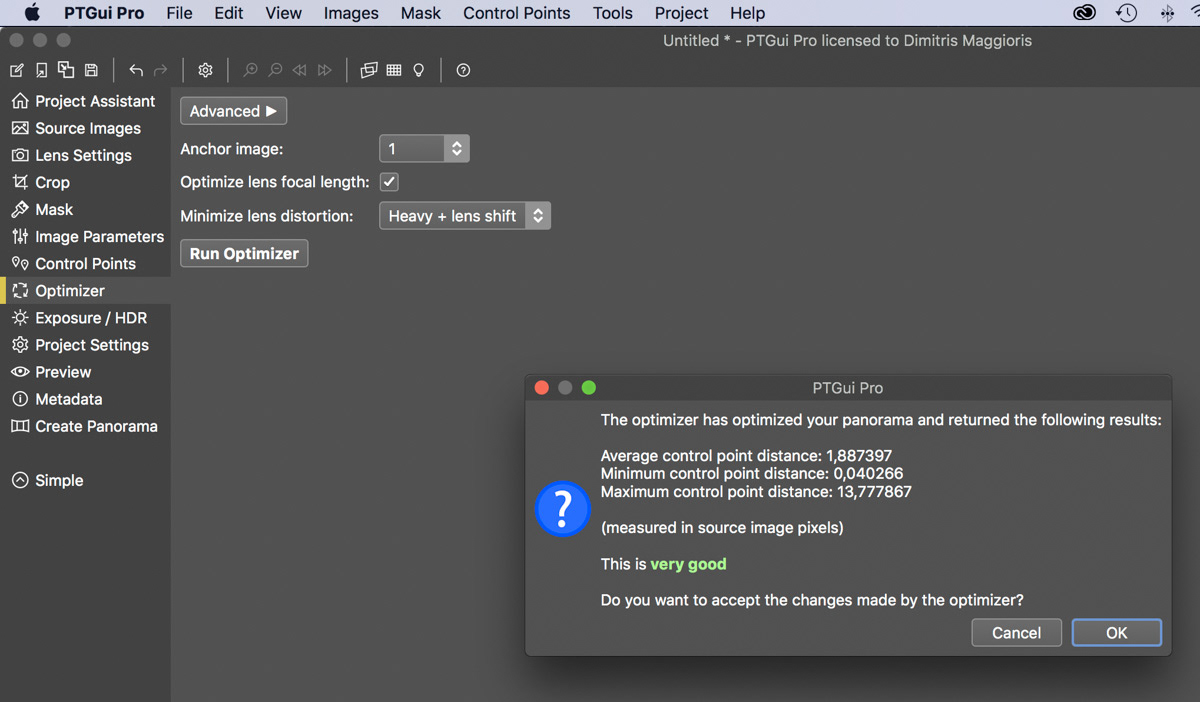Open the View menu

pyautogui.click(x=283, y=13)
